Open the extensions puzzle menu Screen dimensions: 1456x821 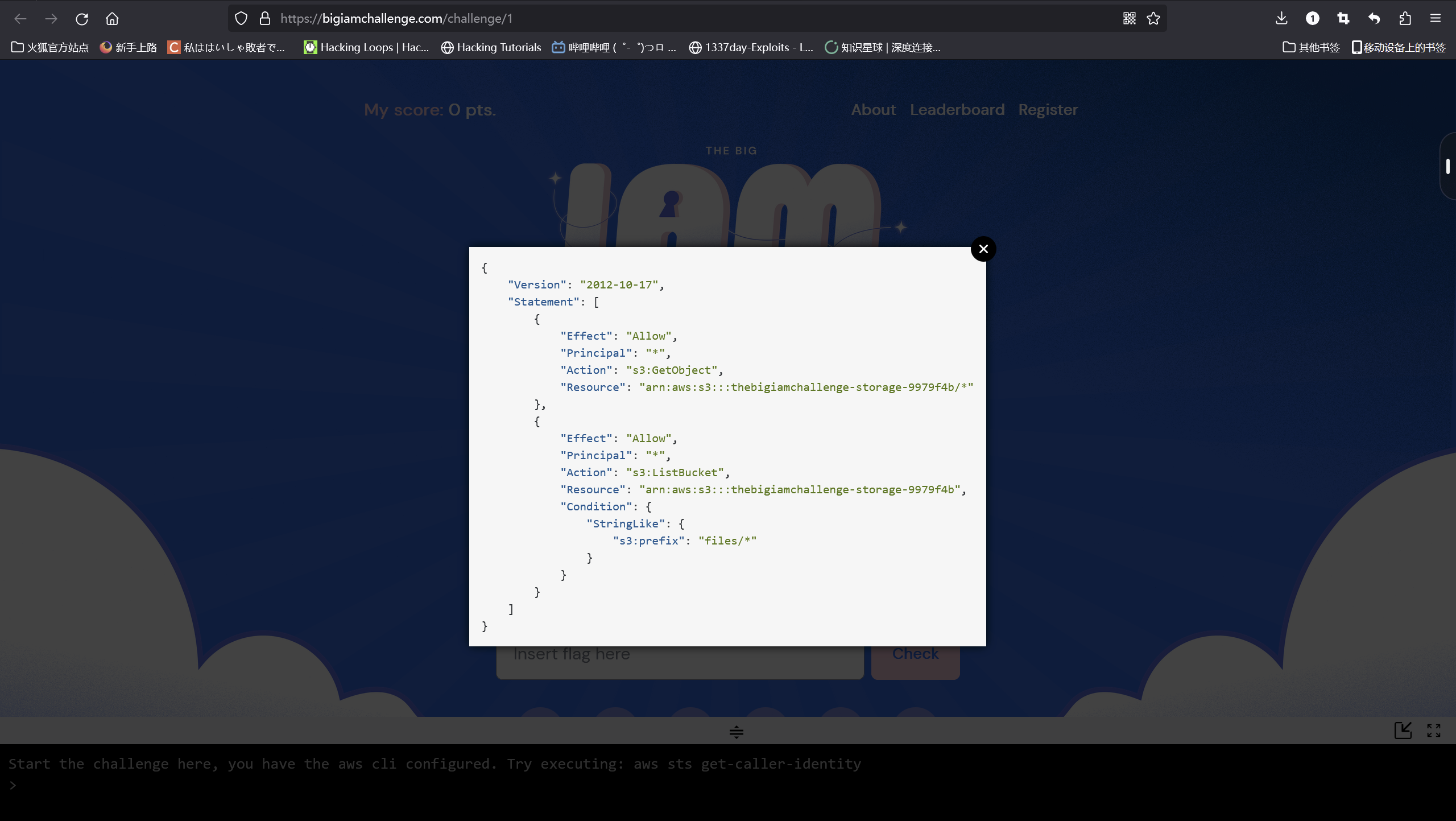tap(1405, 19)
